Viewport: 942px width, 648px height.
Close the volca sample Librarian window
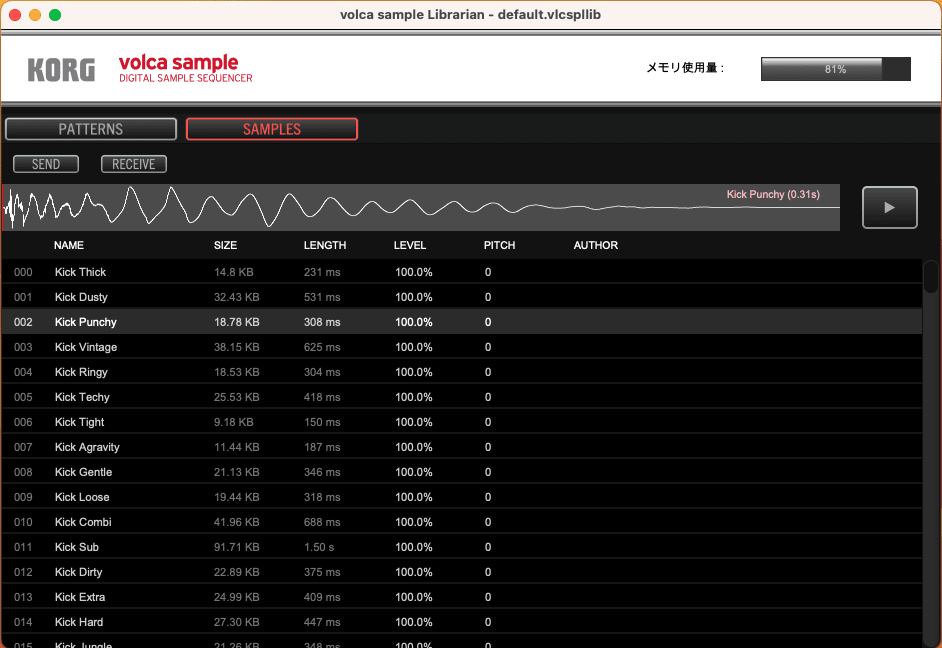pos(15,15)
